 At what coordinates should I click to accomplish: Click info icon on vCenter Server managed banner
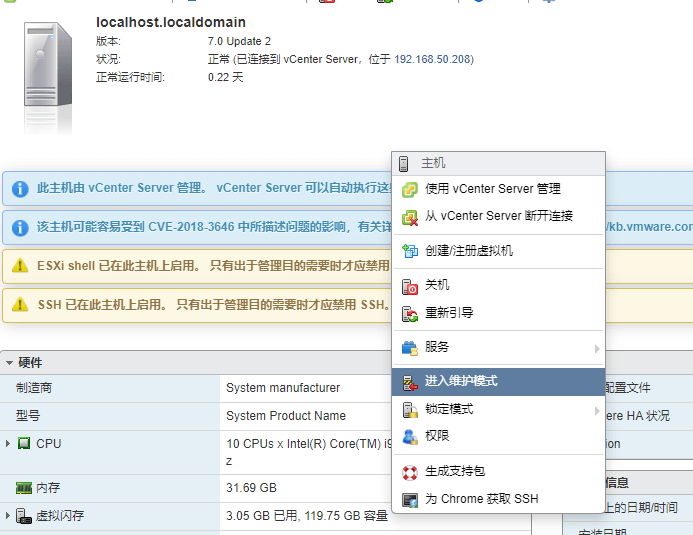20,188
